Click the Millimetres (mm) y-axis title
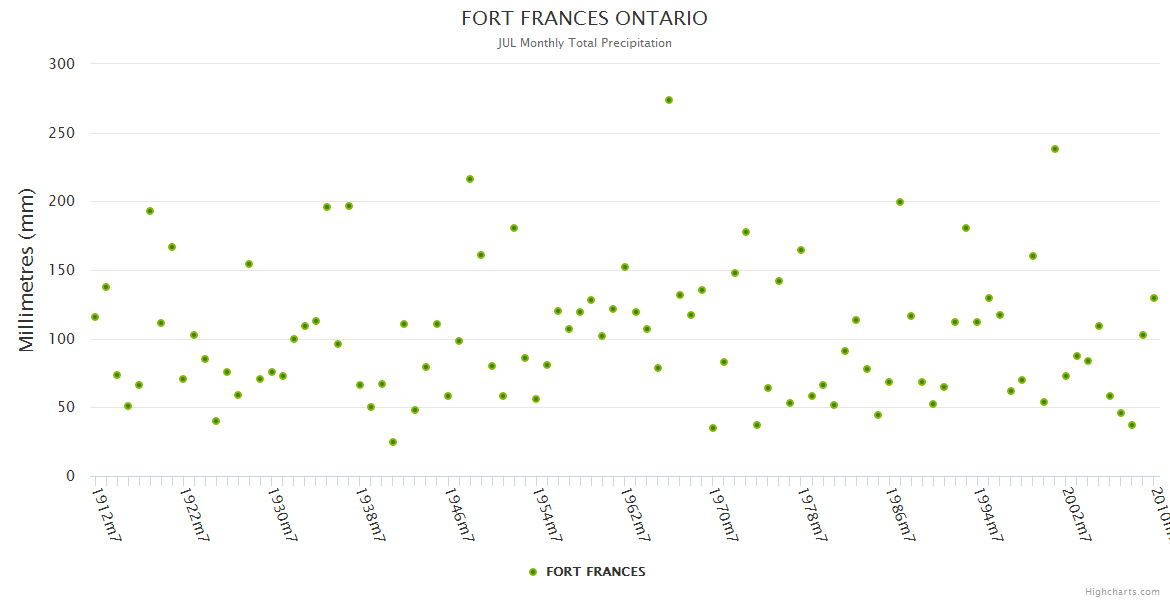The image size is (1170, 600). (27, 269)
